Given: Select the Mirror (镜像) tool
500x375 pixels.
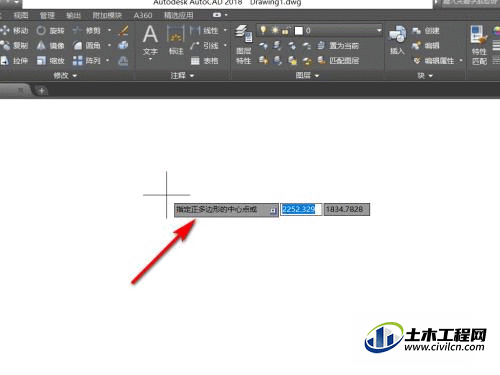Looking at the screenshot, I should (x=50, y=45).
